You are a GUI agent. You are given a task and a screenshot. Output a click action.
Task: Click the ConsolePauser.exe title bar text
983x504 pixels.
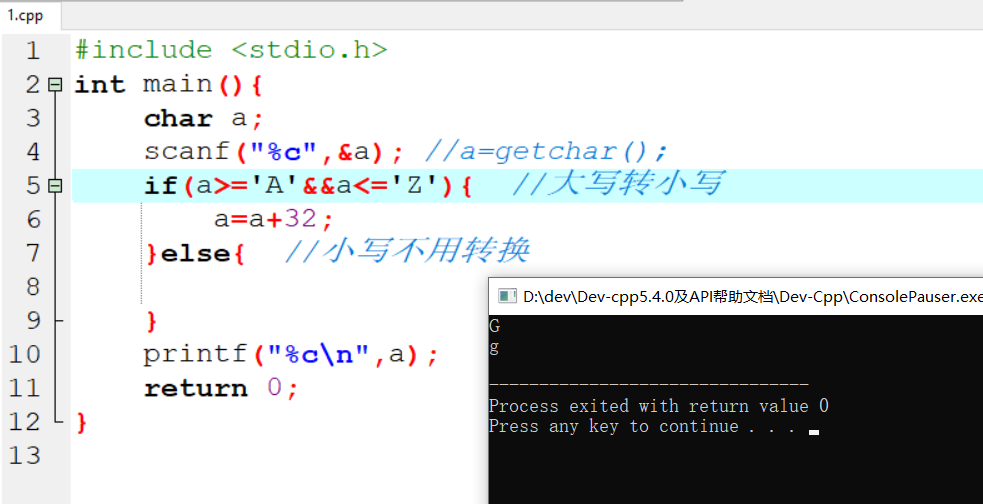pos(752,297)
